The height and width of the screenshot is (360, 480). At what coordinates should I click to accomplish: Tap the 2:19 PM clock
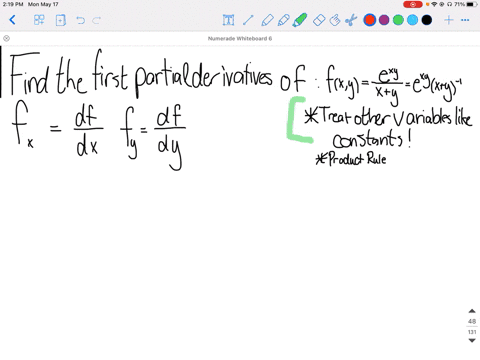pos(13,4)
